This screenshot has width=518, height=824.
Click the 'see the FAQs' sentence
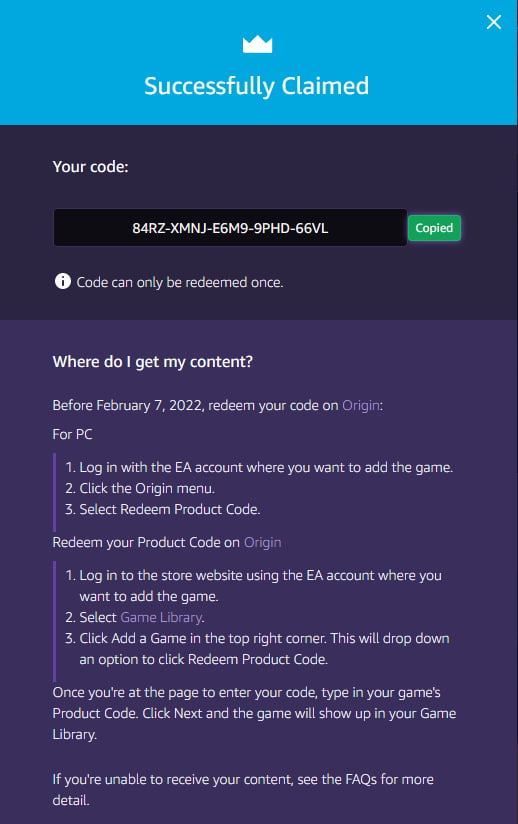243,789
